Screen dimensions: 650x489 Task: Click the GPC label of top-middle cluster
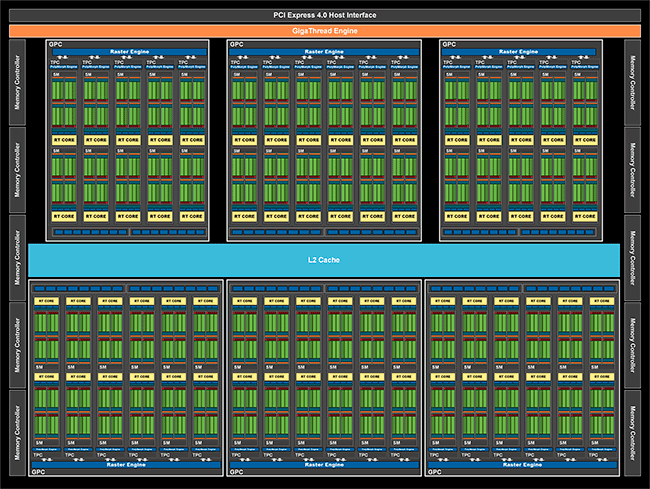(x=236, y=44)
